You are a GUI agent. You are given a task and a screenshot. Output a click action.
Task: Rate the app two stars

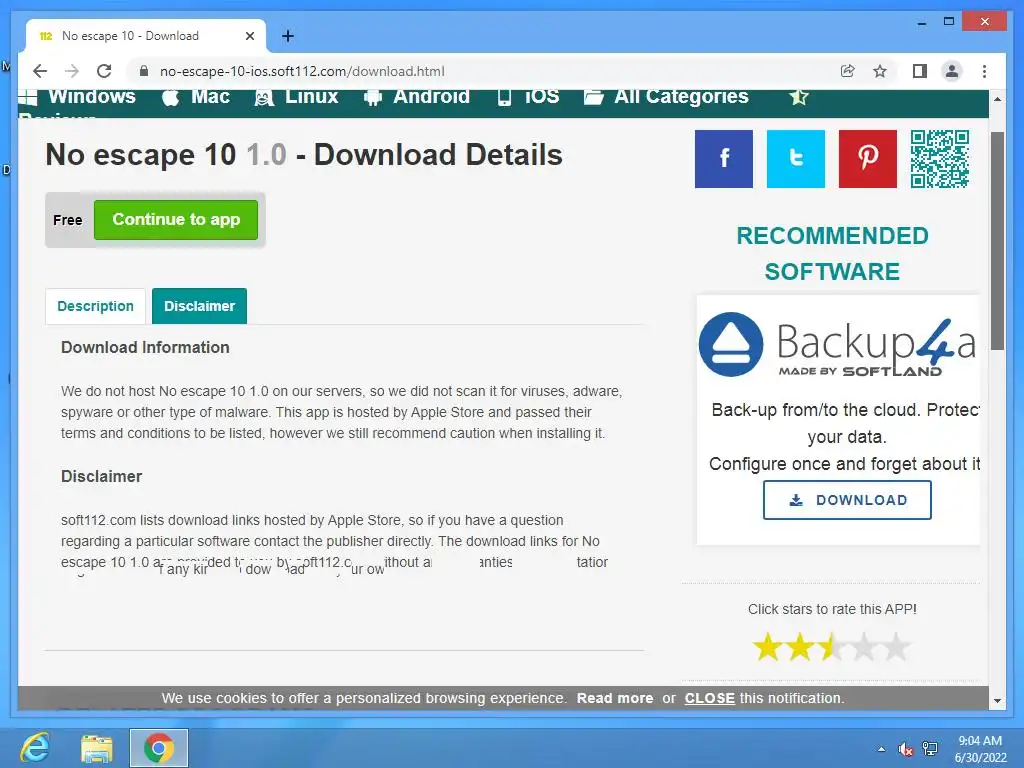click(x=800, y=647)
